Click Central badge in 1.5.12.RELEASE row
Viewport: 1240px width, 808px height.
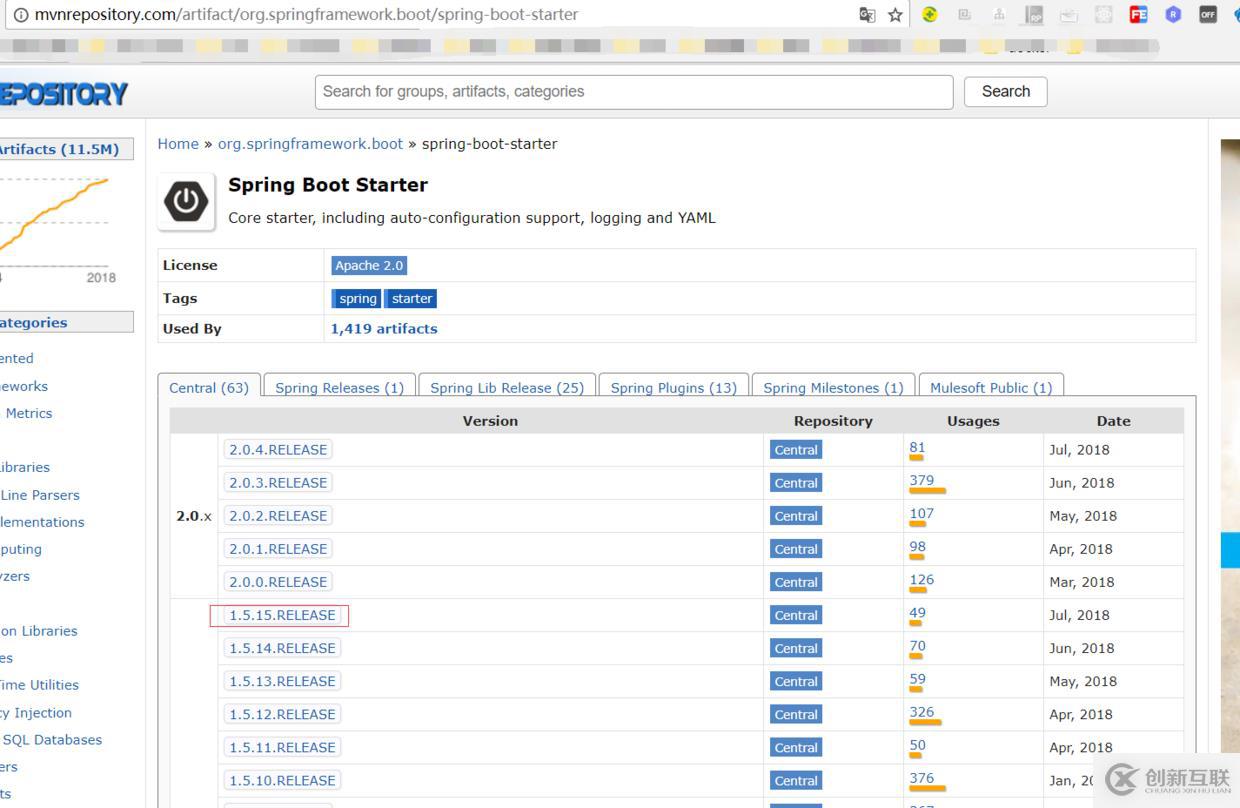pos(796,714)
